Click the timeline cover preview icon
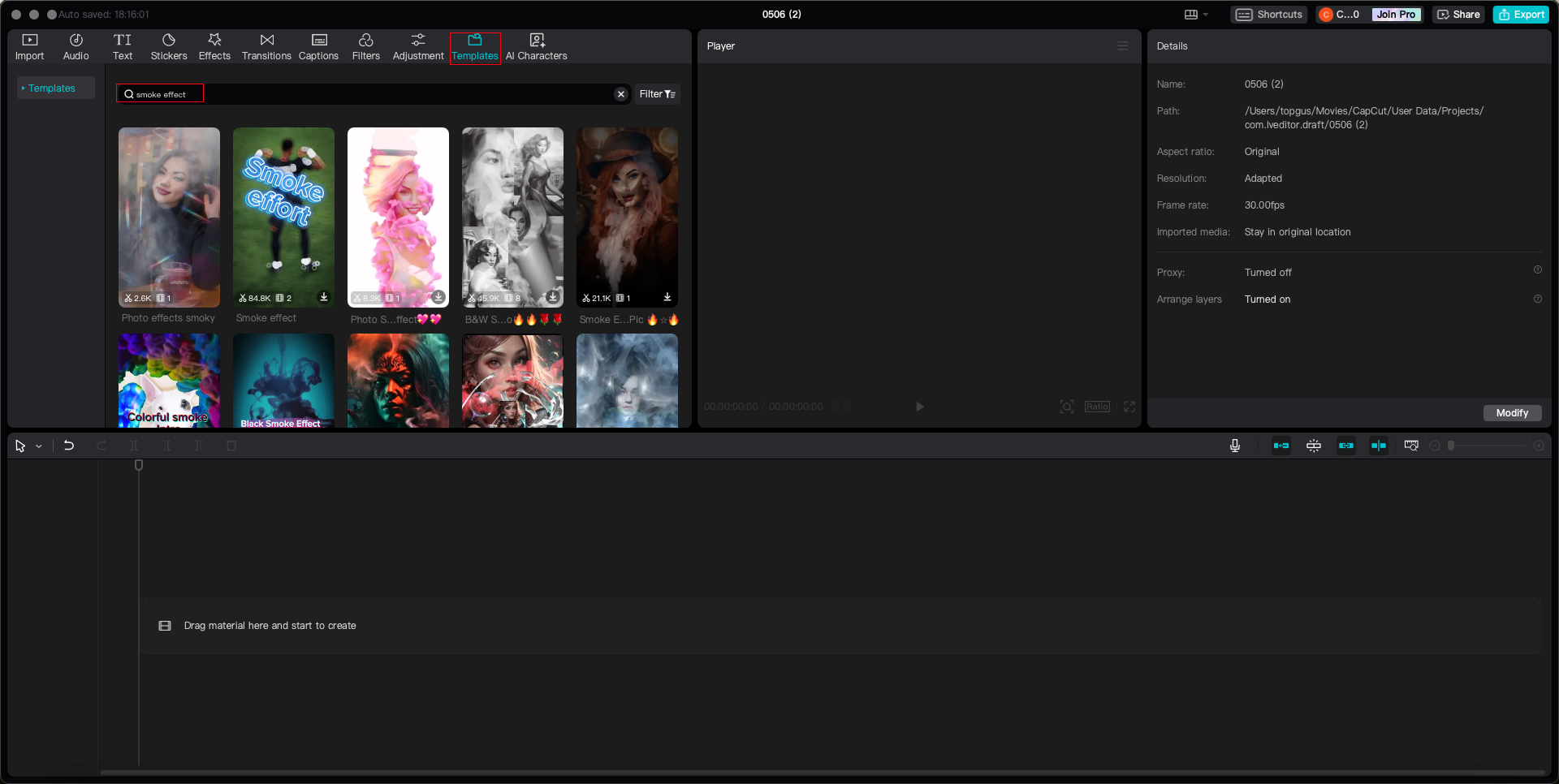Image resolution: width=1559 pixels, height=784 pixels. (1411, 446)
